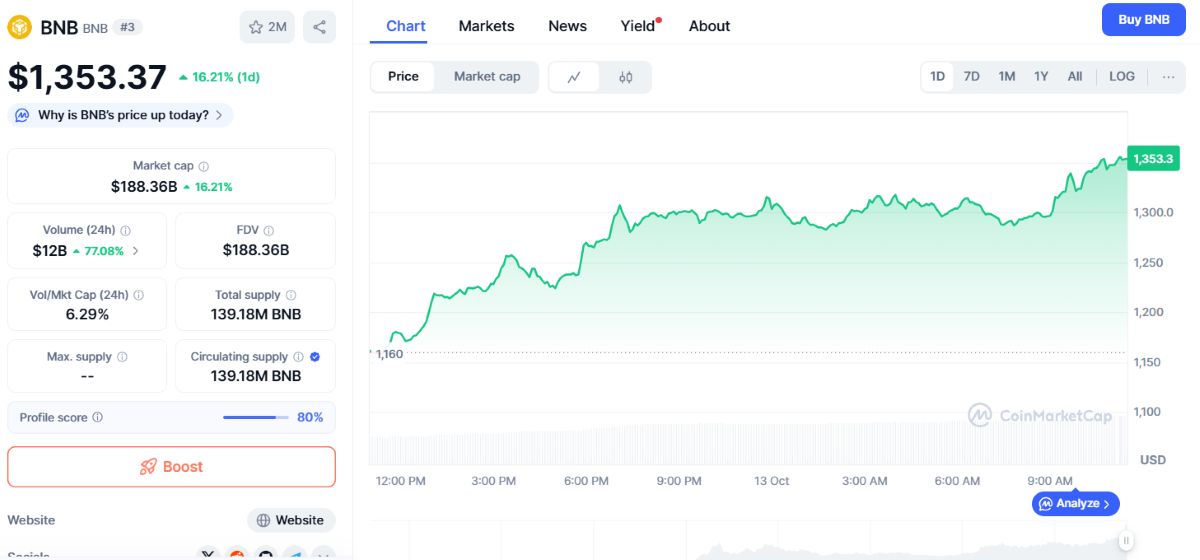This screenshot has height=560, width=1200.
Task: Click the 6.29% Vol/Mkt Cap value
Action: [87, 314]
